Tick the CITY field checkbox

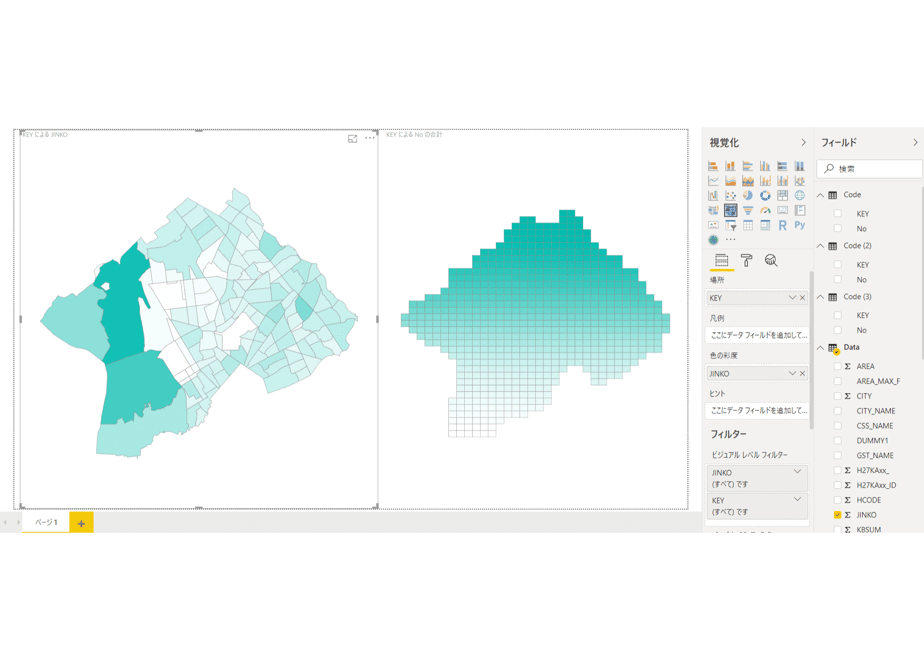point(837,396)
